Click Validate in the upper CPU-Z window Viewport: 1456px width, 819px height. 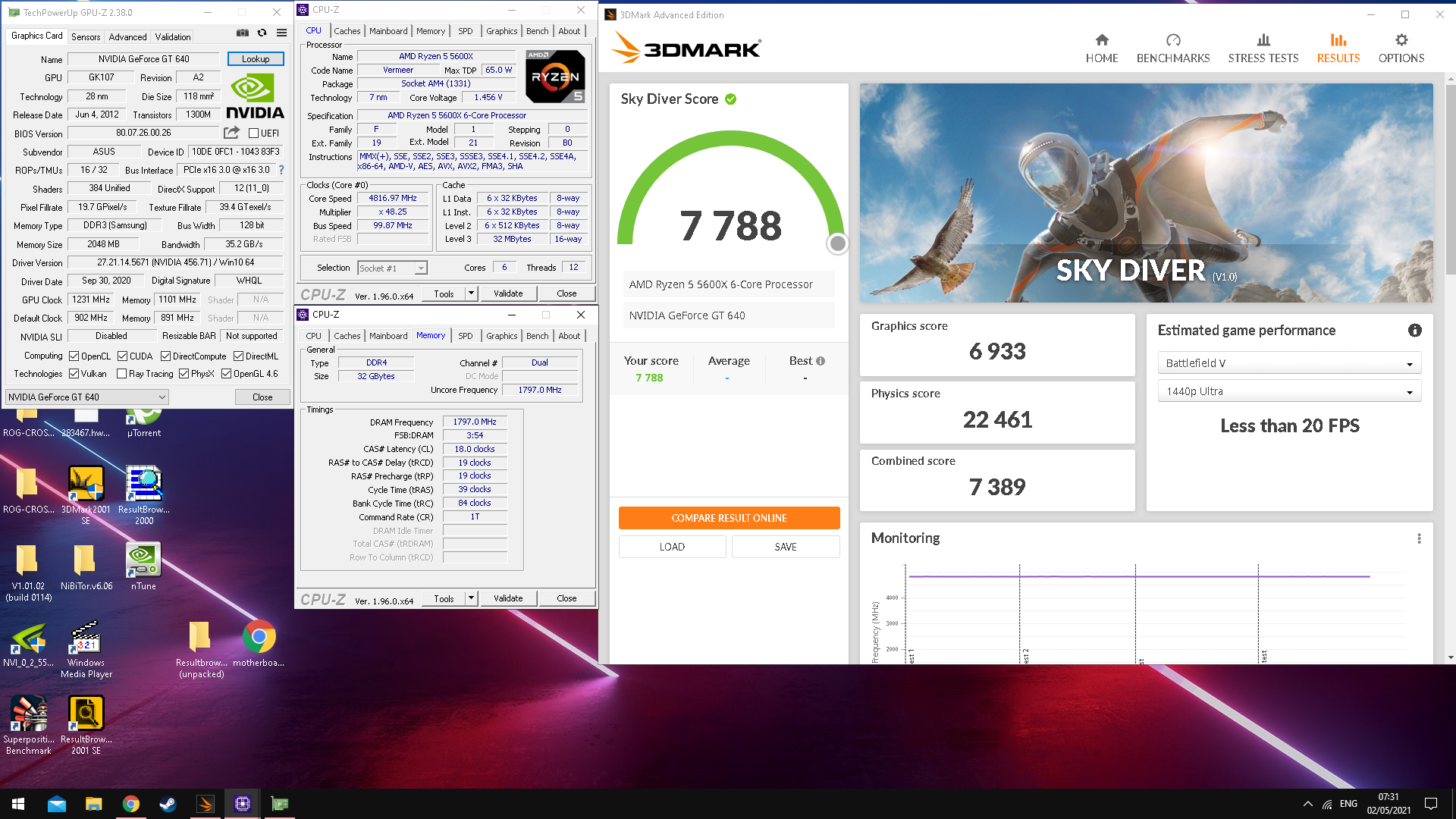coord(508,293)
